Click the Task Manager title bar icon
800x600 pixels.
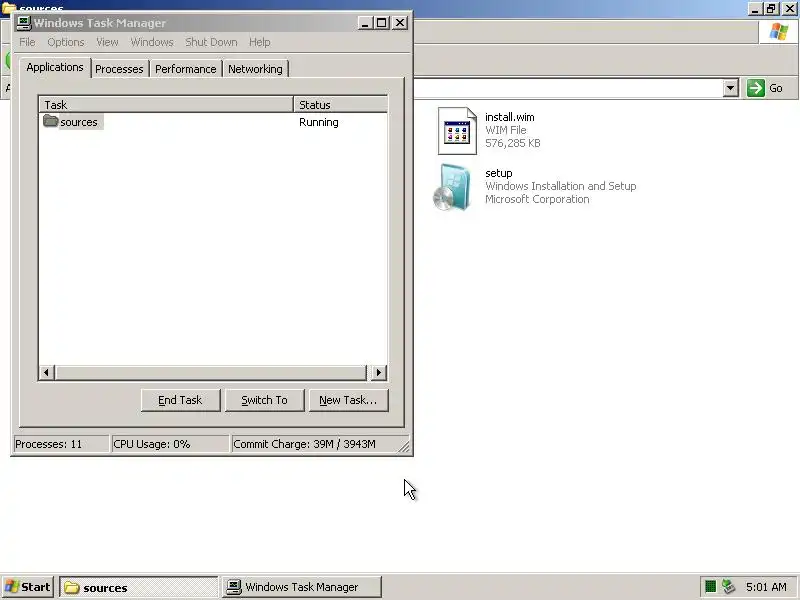(24, 23)
